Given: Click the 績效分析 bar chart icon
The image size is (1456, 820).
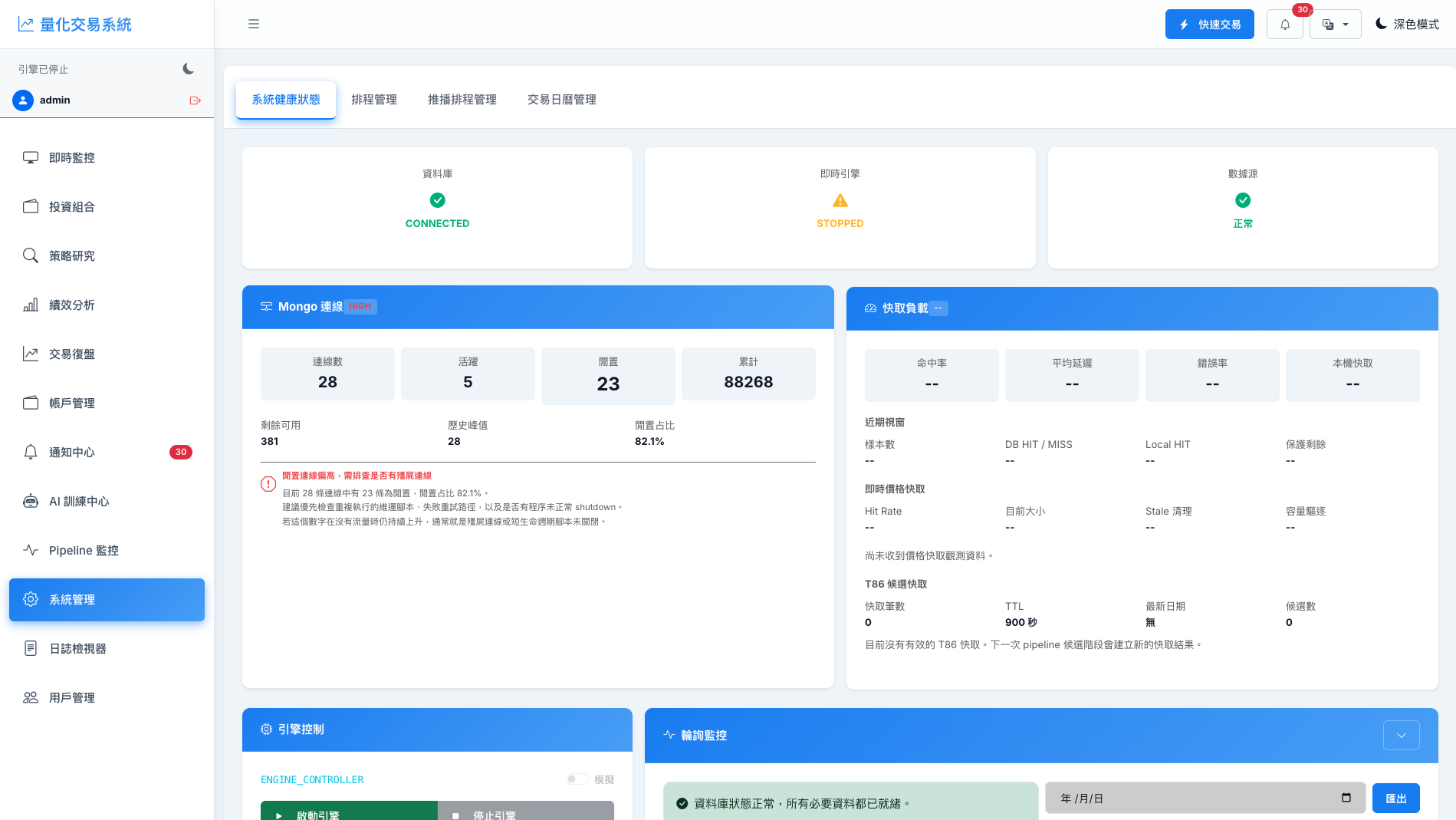Looking at the screenshot, I should point(31,305).
